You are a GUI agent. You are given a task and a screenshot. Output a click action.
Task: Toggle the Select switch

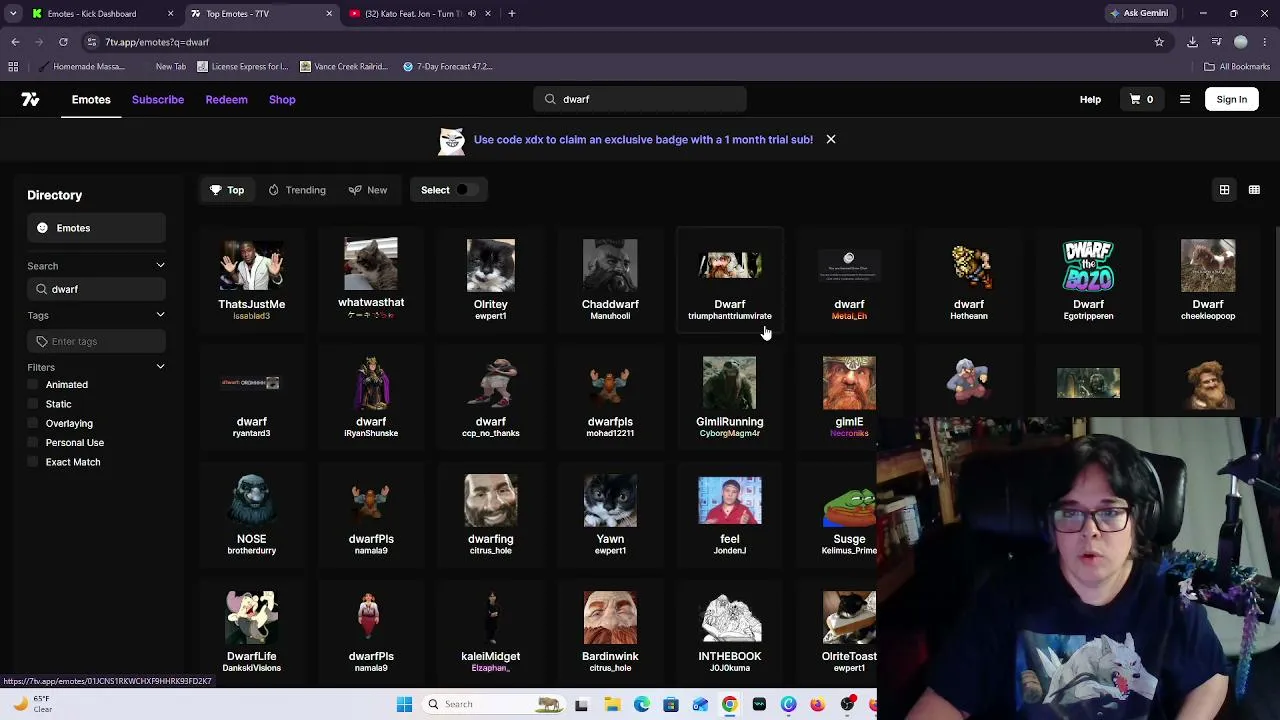(467, 190)
